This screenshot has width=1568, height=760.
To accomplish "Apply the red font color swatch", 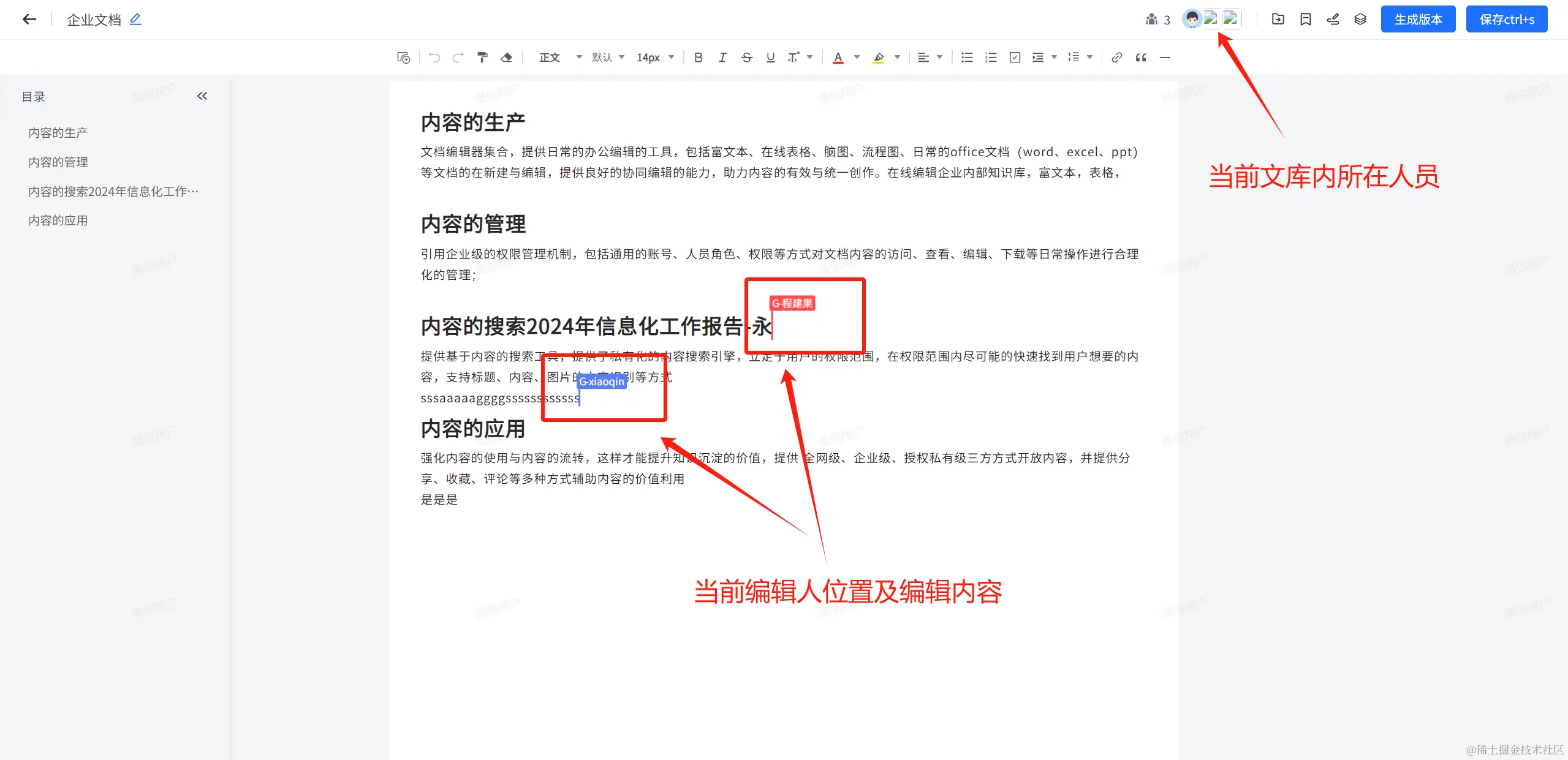I will (838, 58).
